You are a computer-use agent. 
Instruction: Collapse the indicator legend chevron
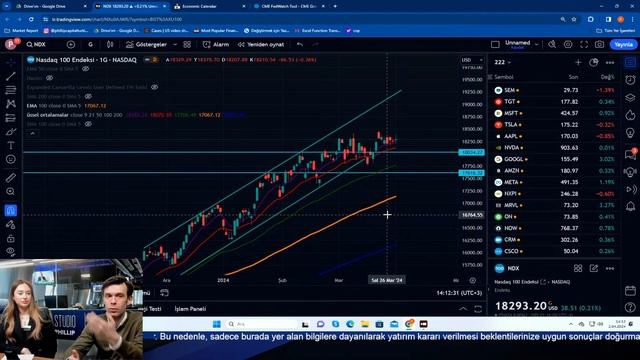(33, 133)
